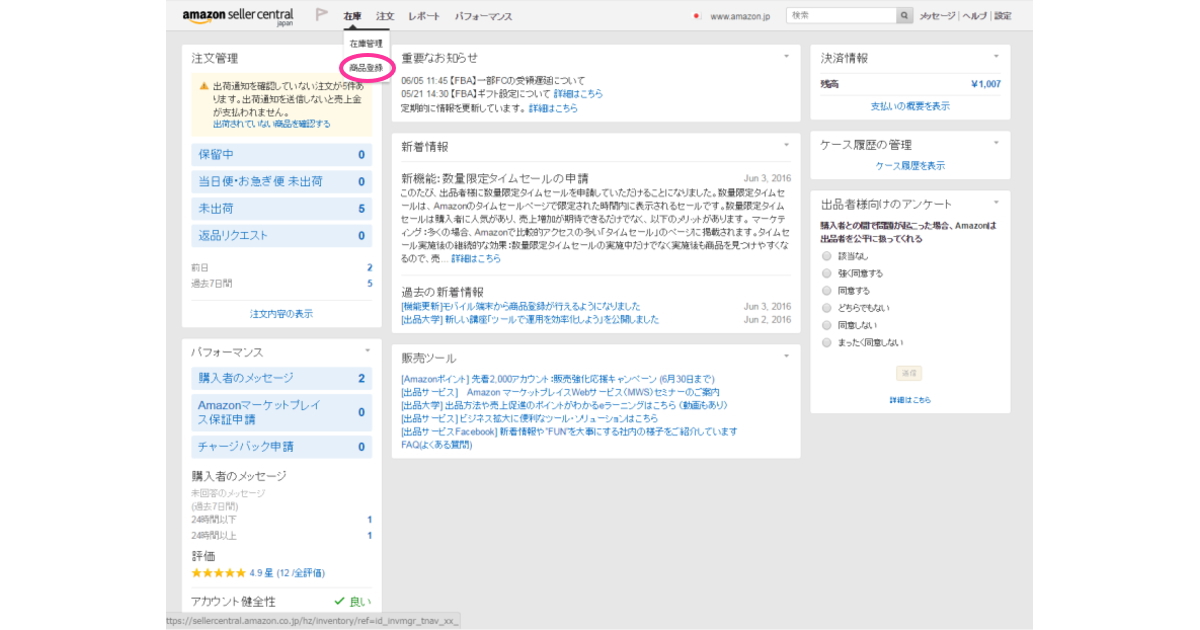Image resolution: width=1200 pixels, height=630 pixels.
Task: Click the 24時間以下 message count
Action: (x=369, y=519)
